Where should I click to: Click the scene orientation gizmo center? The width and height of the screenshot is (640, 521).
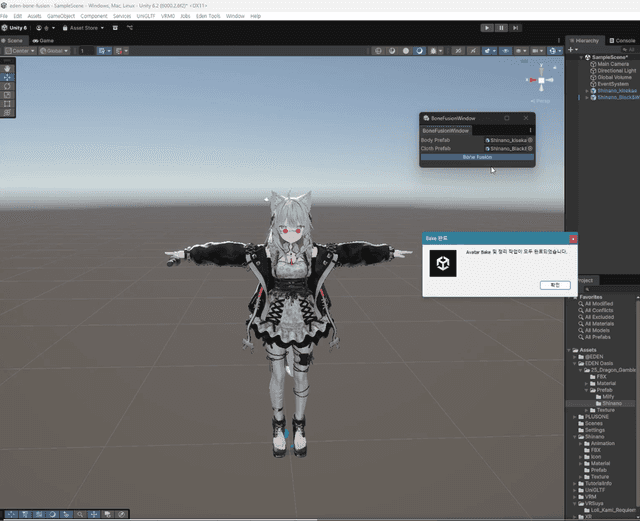541,80
